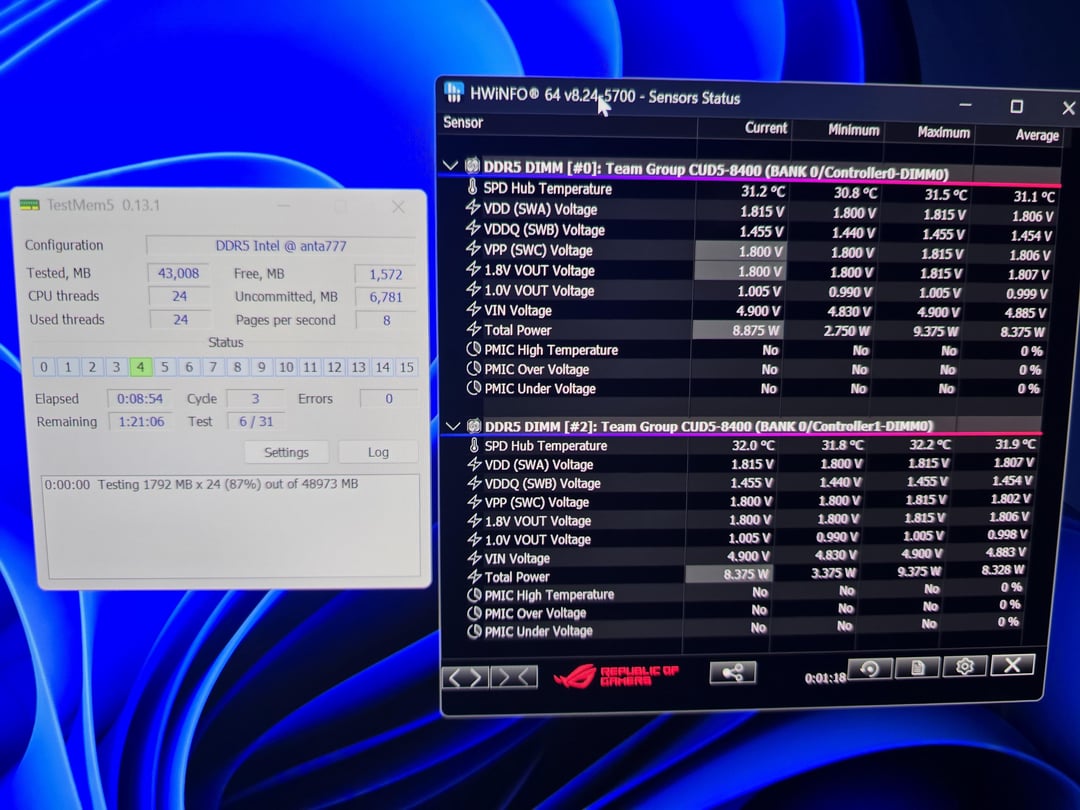Click the Configuration field 'DDR5 Intel @ anta777'
Screen dimensions: 1080x810
click(x=281, y=246)
